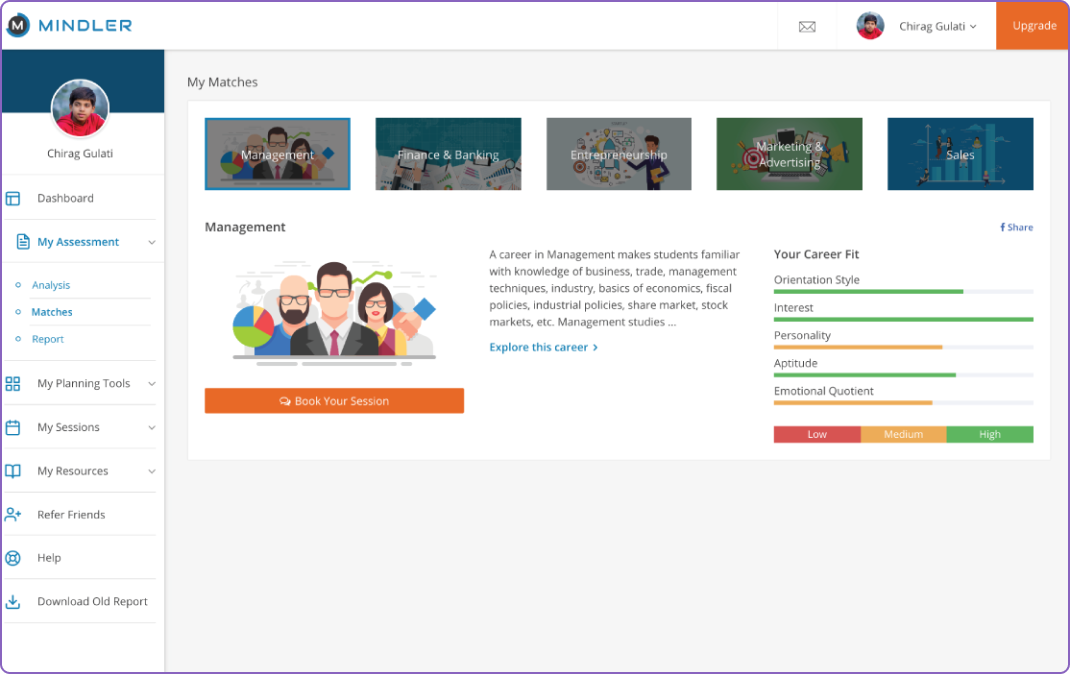Expand the My Sessions chevron
The image size is (1070, 674).
[x=152, y=428]
